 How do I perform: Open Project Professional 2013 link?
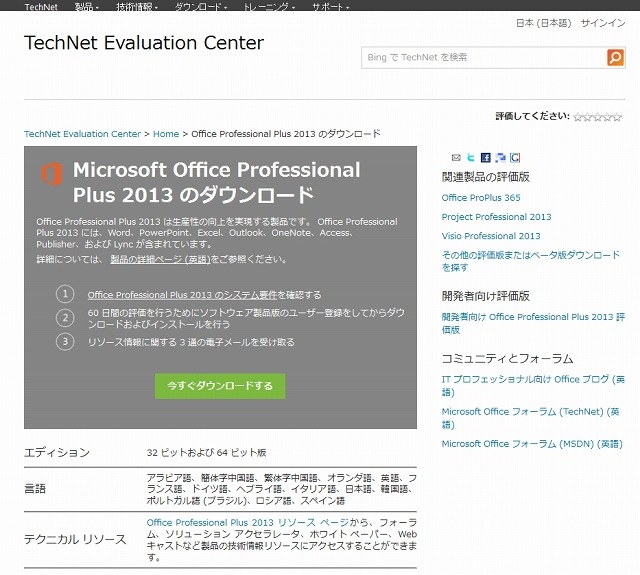click(x=496, y=217)
